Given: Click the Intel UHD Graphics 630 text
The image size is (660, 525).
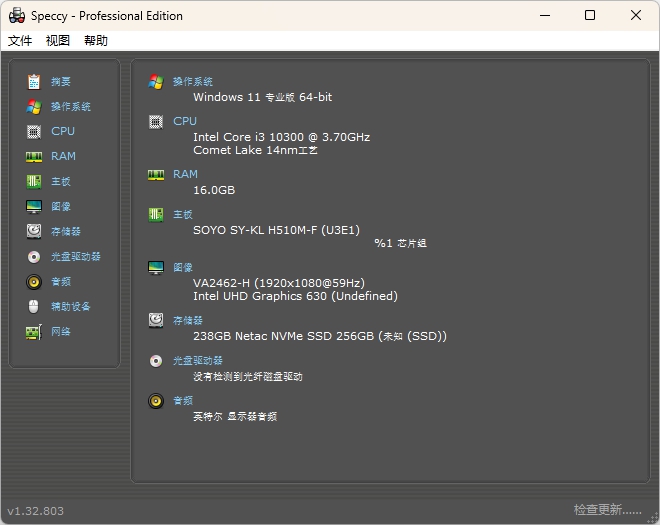Looking at the screenshot, I should tap(295, 296).
